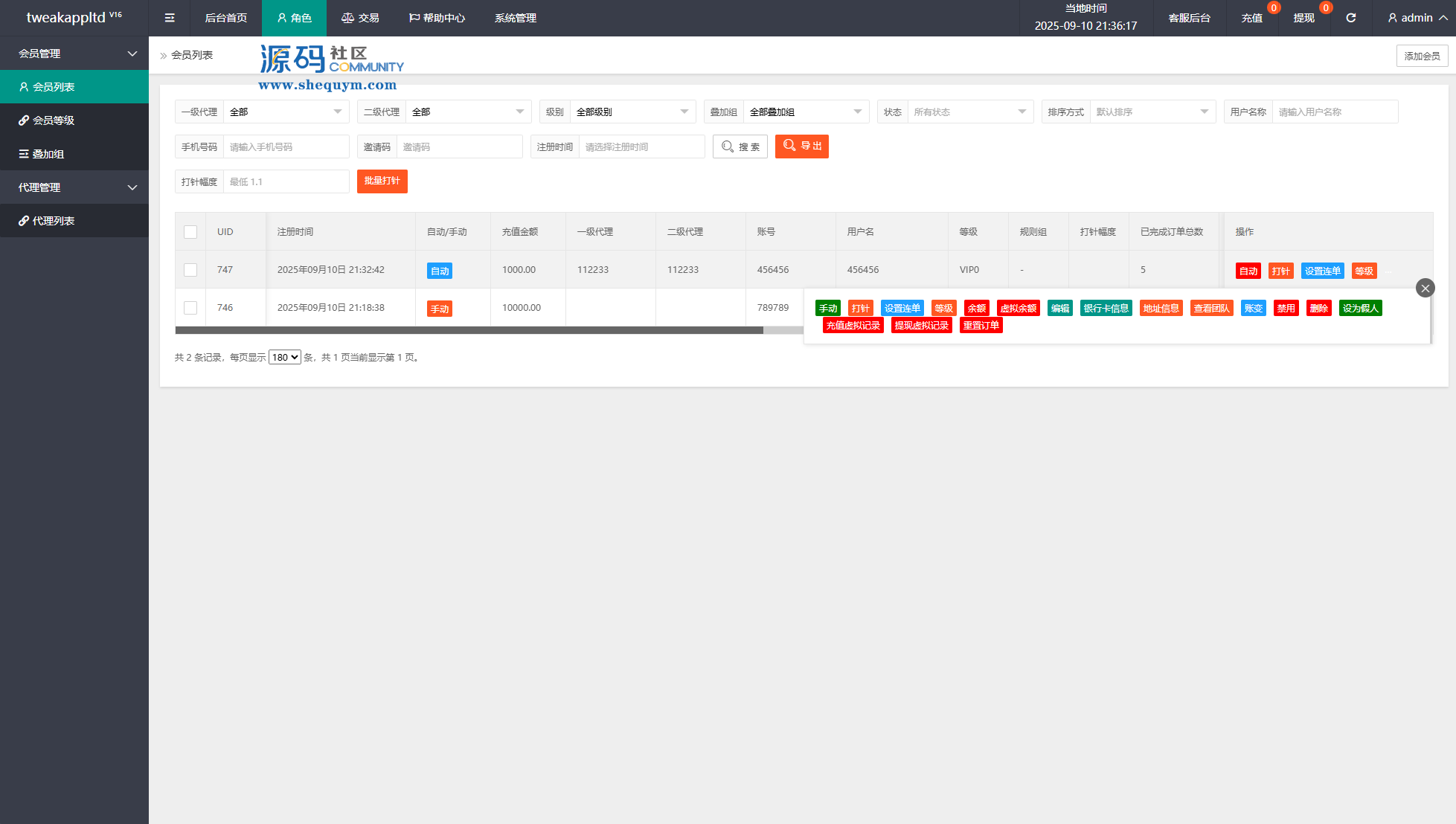
Task: Click the 充值 recharge notification item
Action: coord(1251,18)
